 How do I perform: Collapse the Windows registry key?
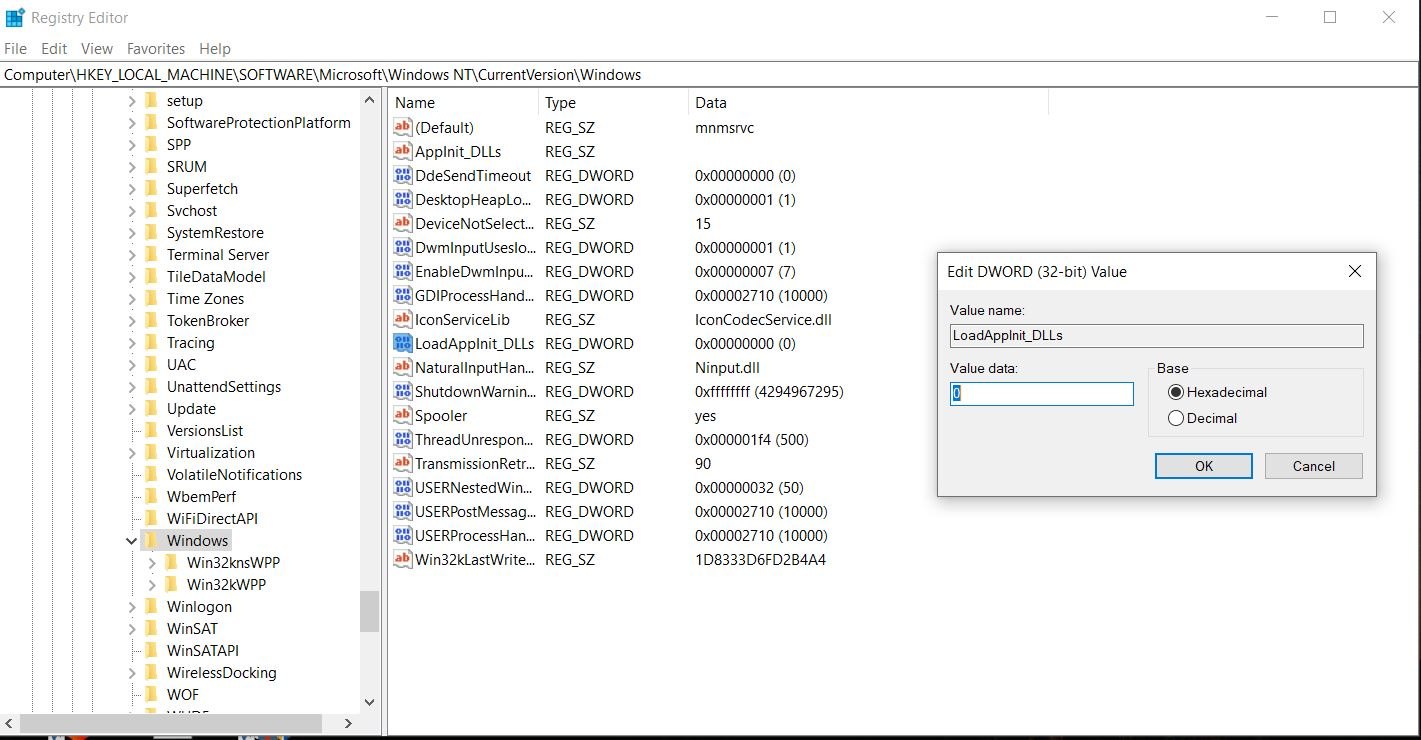click(131, 541)
